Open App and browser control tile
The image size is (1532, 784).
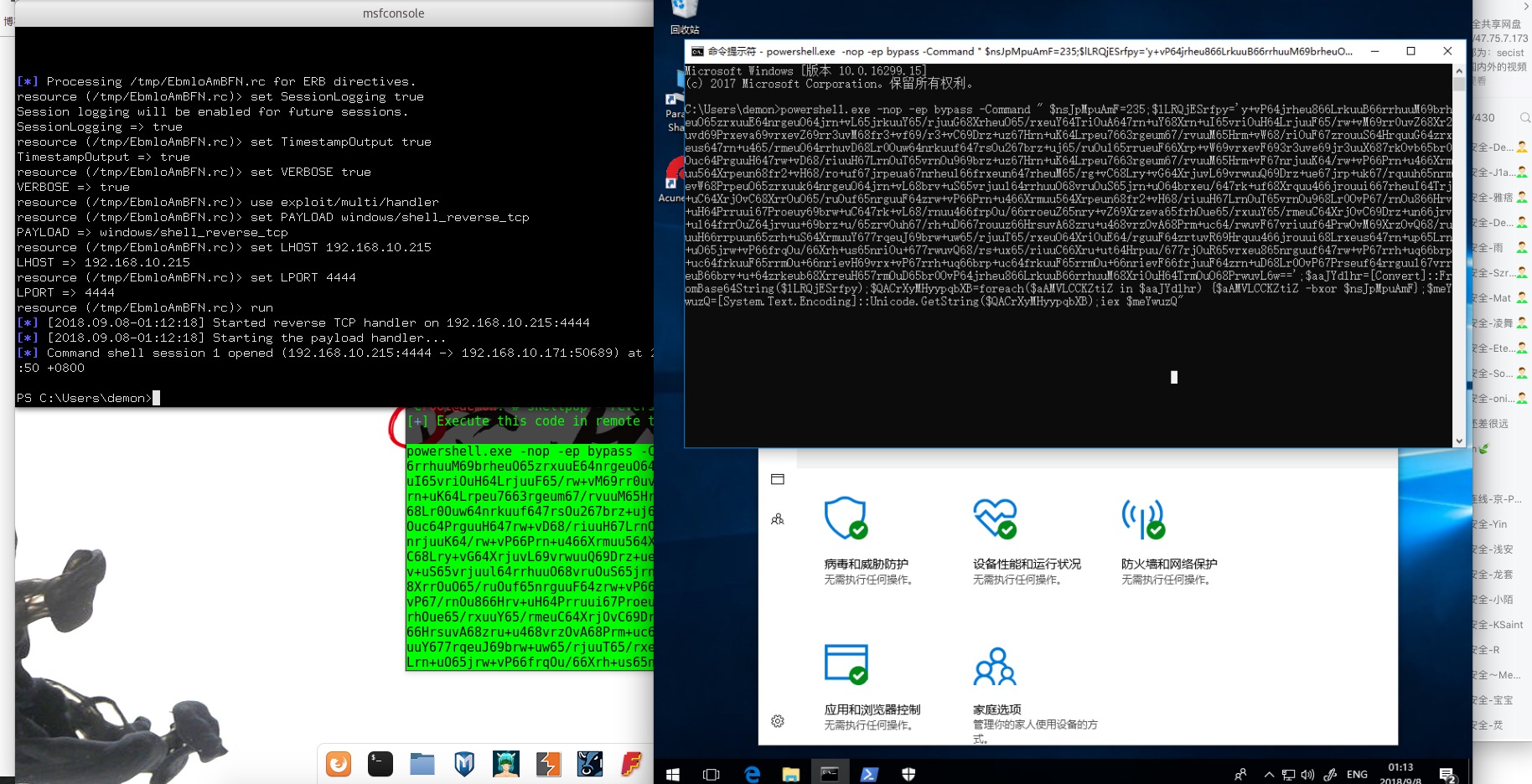point(872,687)
